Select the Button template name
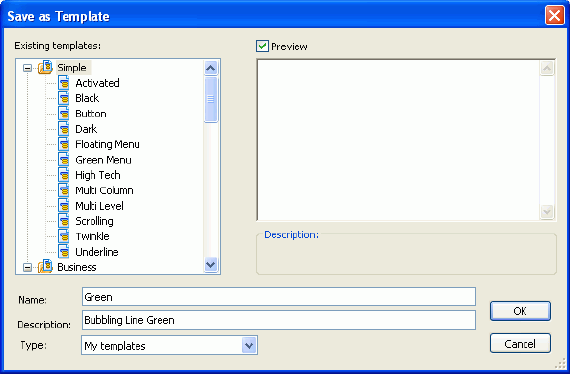 coord(91,113)
